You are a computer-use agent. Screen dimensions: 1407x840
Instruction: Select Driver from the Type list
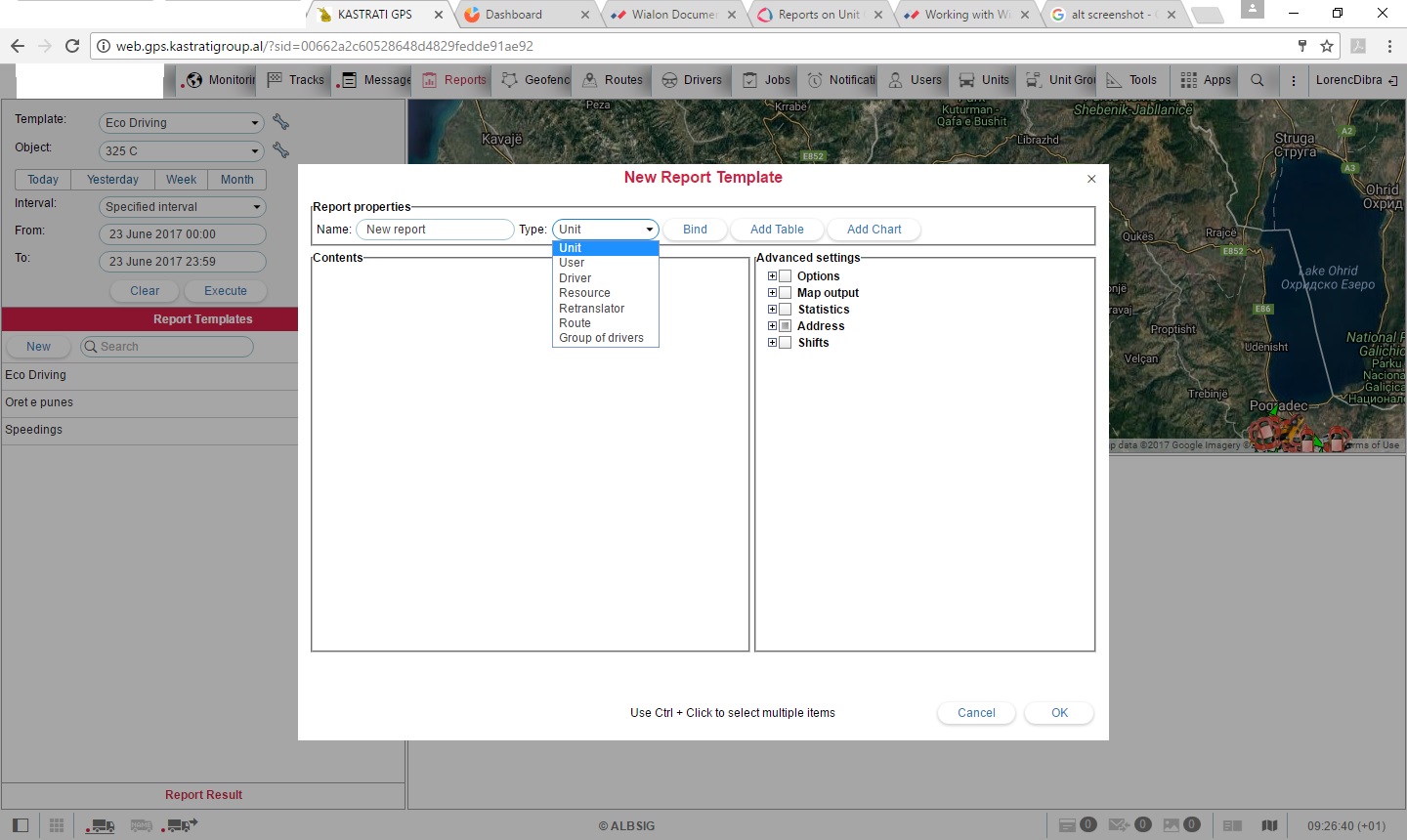pyautogui.click(x=576, y=278)
